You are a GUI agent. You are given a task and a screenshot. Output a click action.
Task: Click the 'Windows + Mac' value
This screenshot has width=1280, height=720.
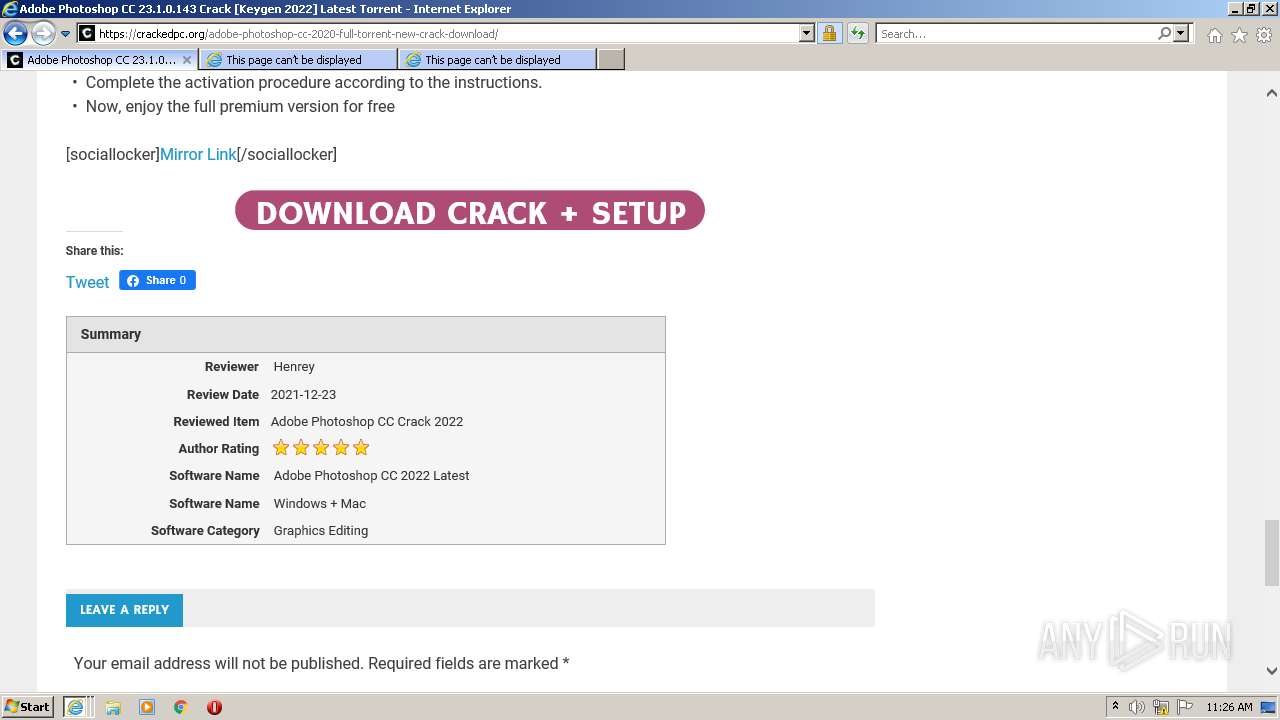click(320, 504)
